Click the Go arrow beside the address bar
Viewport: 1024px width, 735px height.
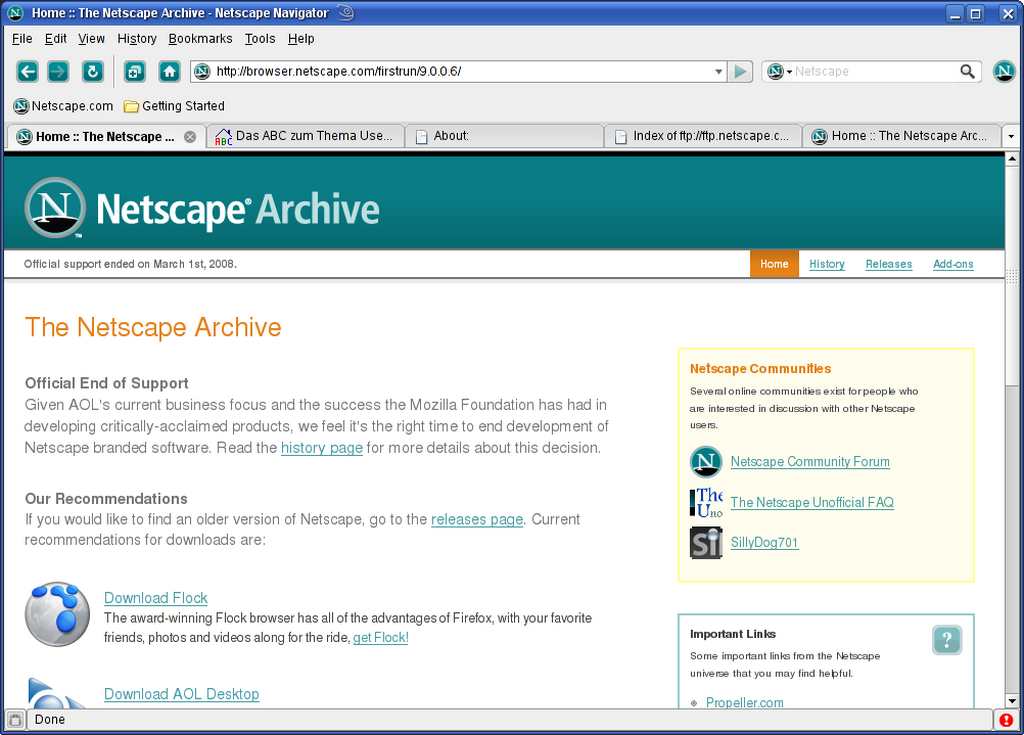click(740, 71)
